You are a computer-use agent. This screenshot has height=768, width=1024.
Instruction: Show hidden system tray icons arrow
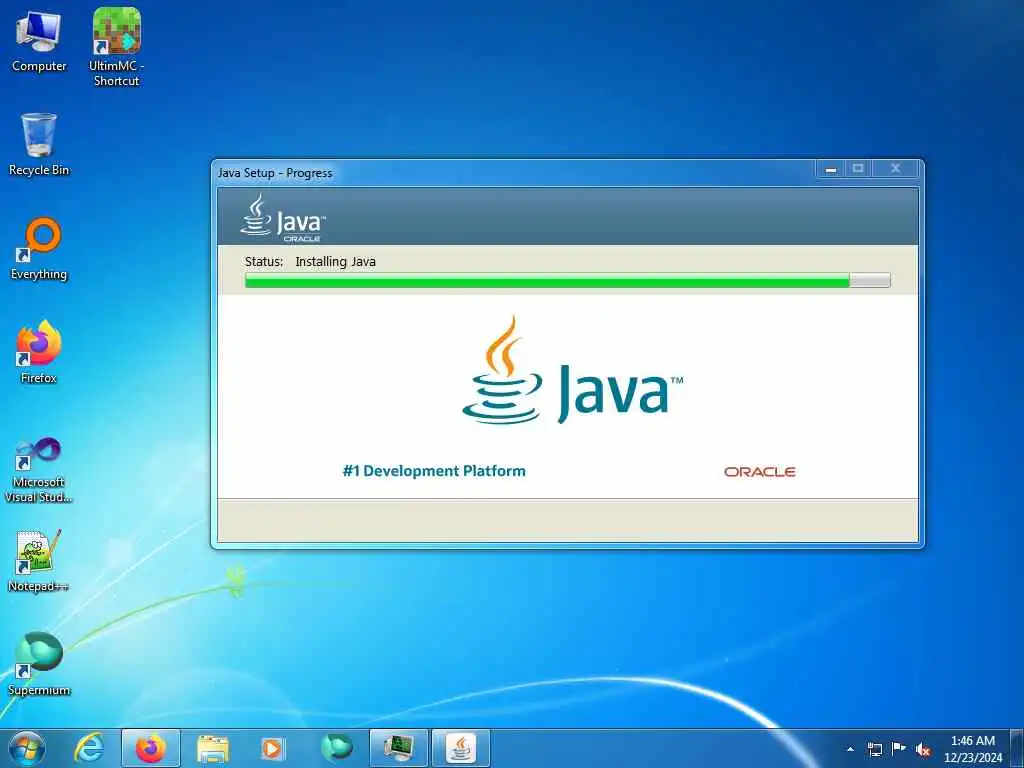[x=850, y=749]
